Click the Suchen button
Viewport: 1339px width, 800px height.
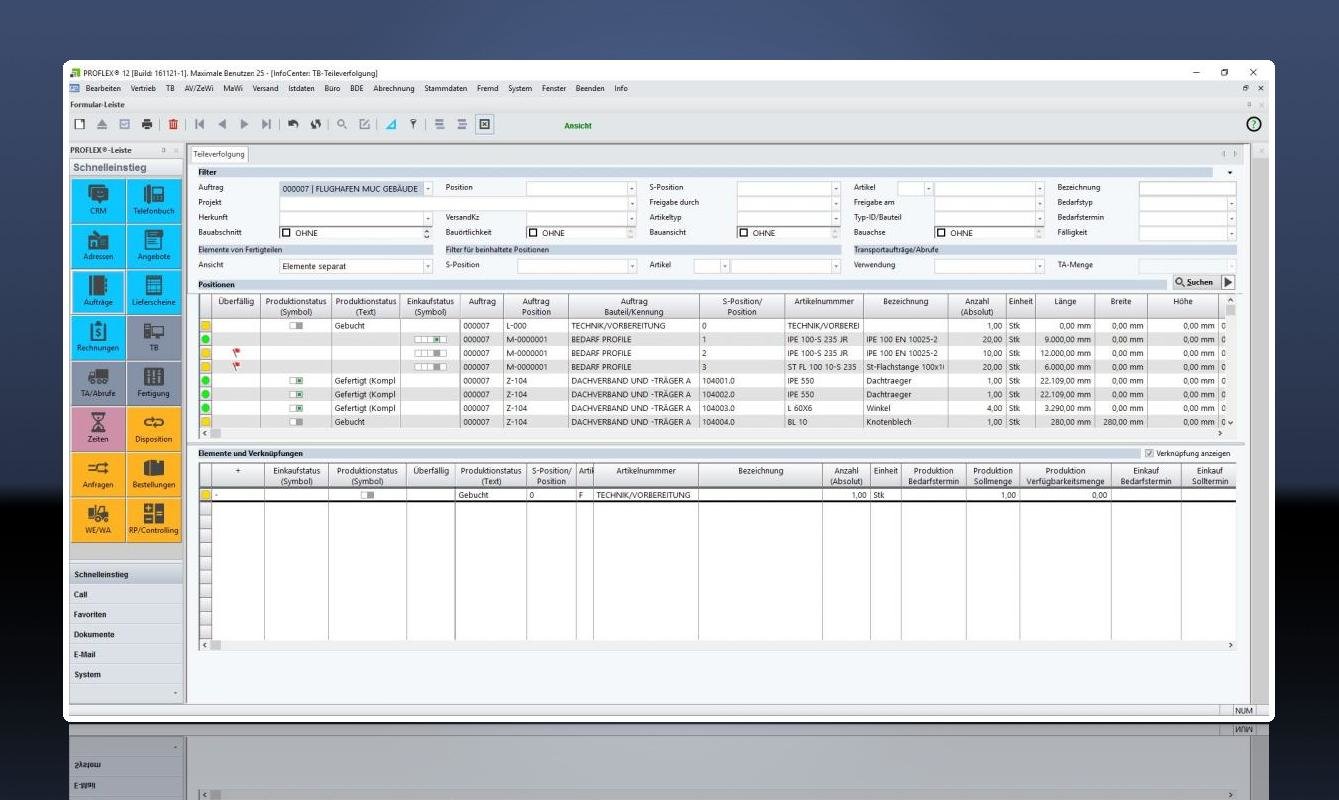tap(1194, 282)
